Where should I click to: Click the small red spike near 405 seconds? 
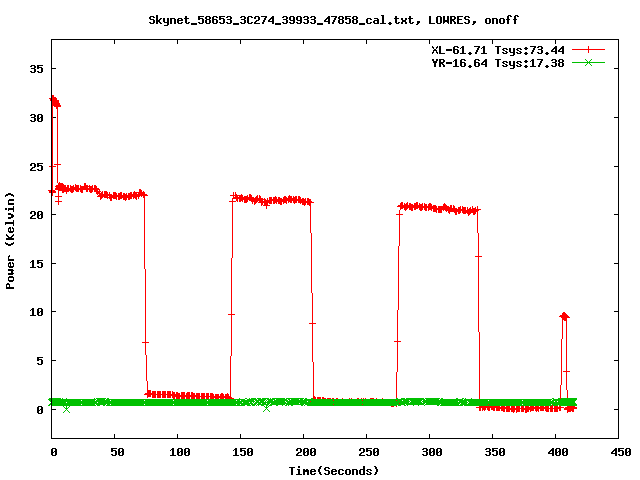coord(564,316)
